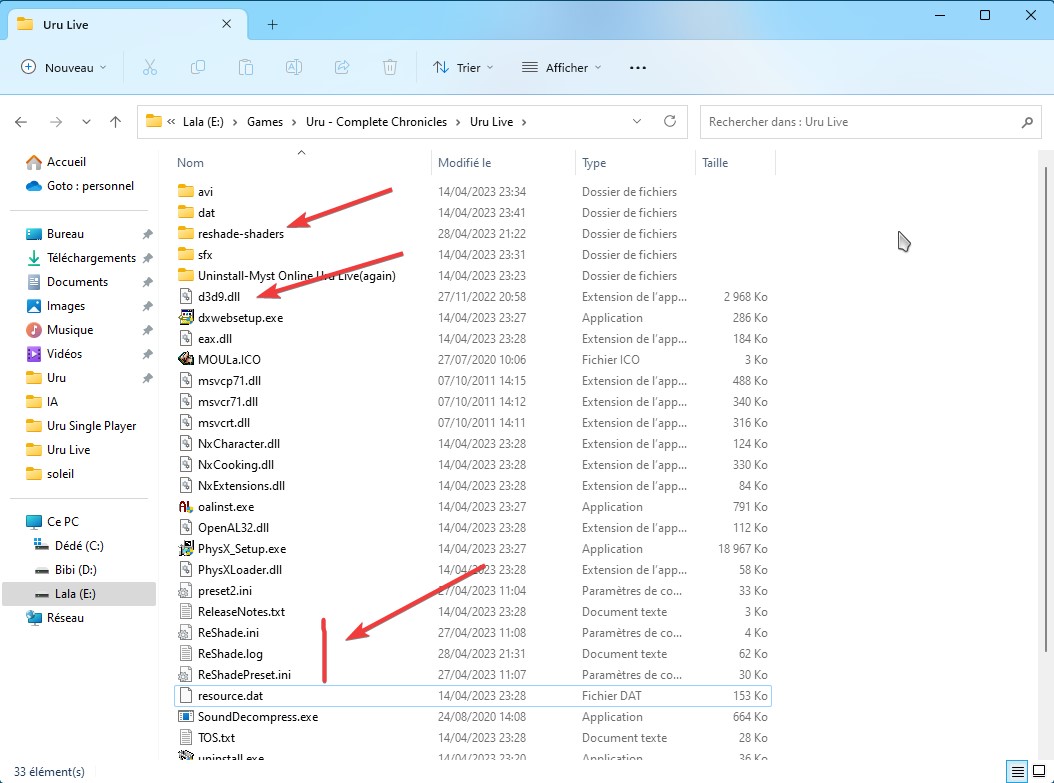Click the Paste clipboard icon
The image size is (1054, 783).
coord(246,67)
